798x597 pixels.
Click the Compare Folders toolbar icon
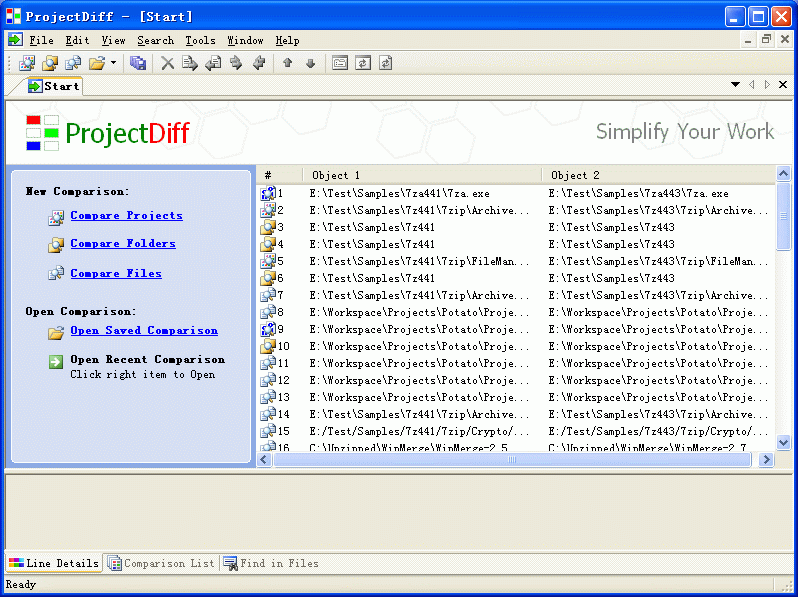(x=50, y=63)
